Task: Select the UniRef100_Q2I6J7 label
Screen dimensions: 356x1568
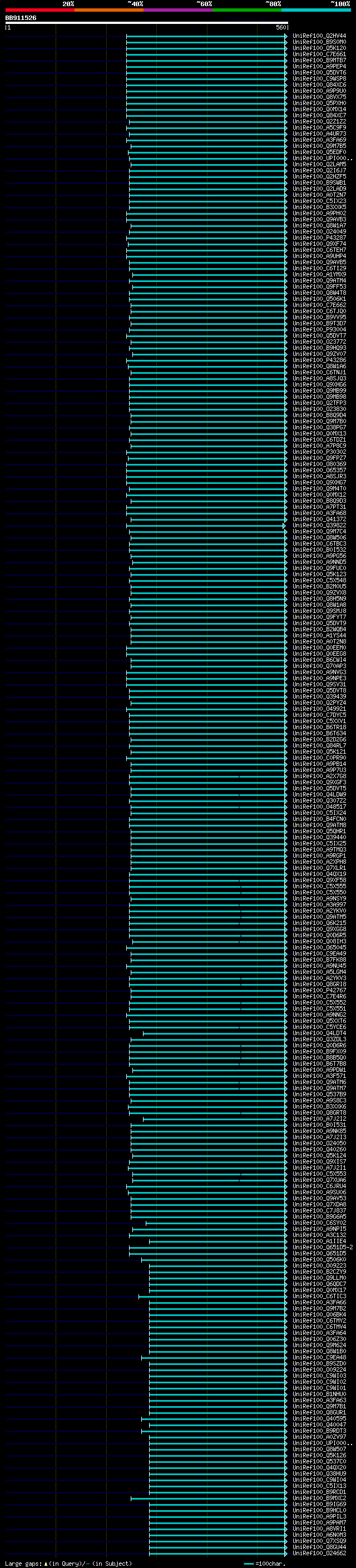Action: 319,170
